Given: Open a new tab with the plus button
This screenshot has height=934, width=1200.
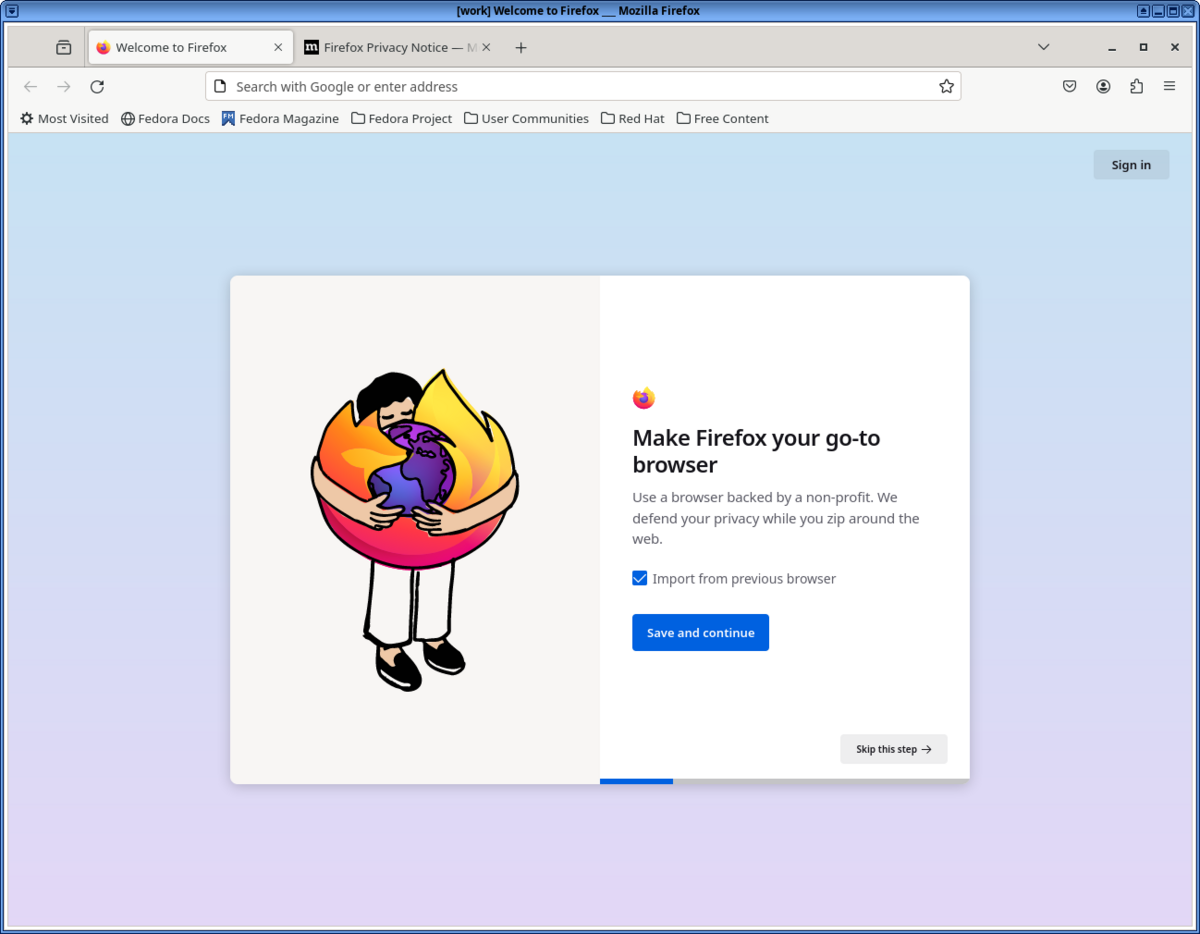Looking at the screenshot, I should pos(520,47).
